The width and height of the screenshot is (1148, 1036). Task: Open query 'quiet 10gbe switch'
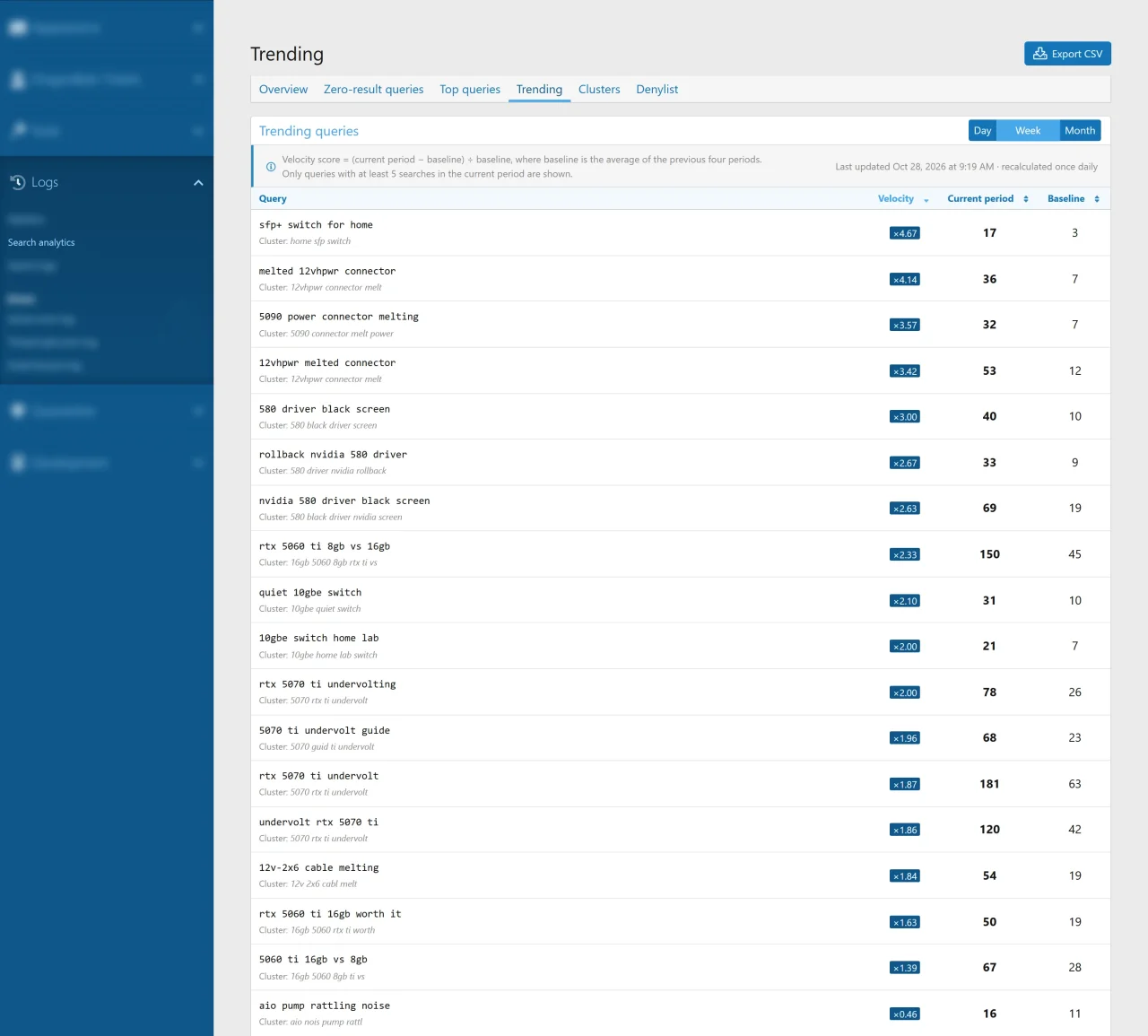310,593
